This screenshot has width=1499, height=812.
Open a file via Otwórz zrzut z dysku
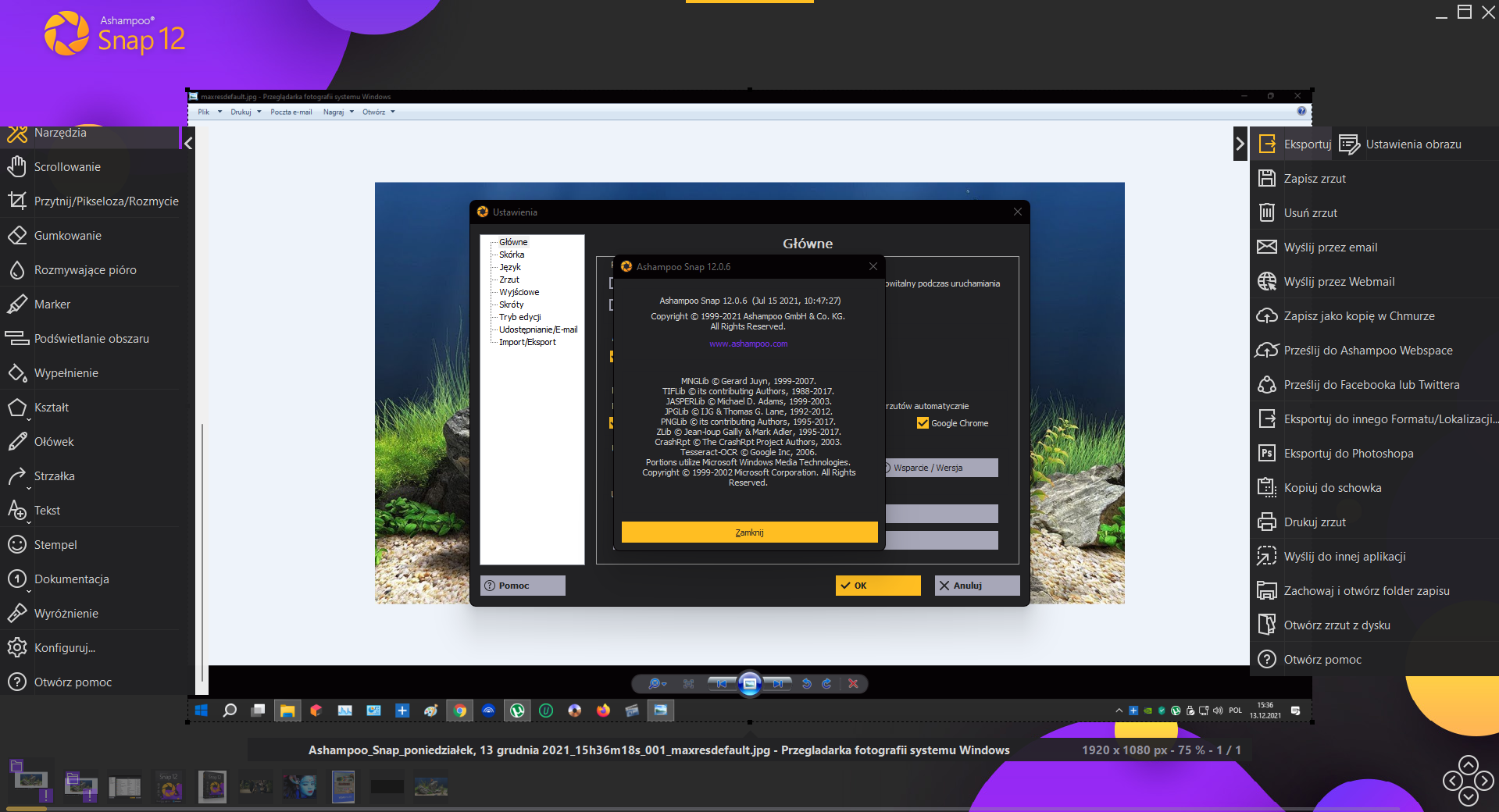click(x=1375, y=625)
